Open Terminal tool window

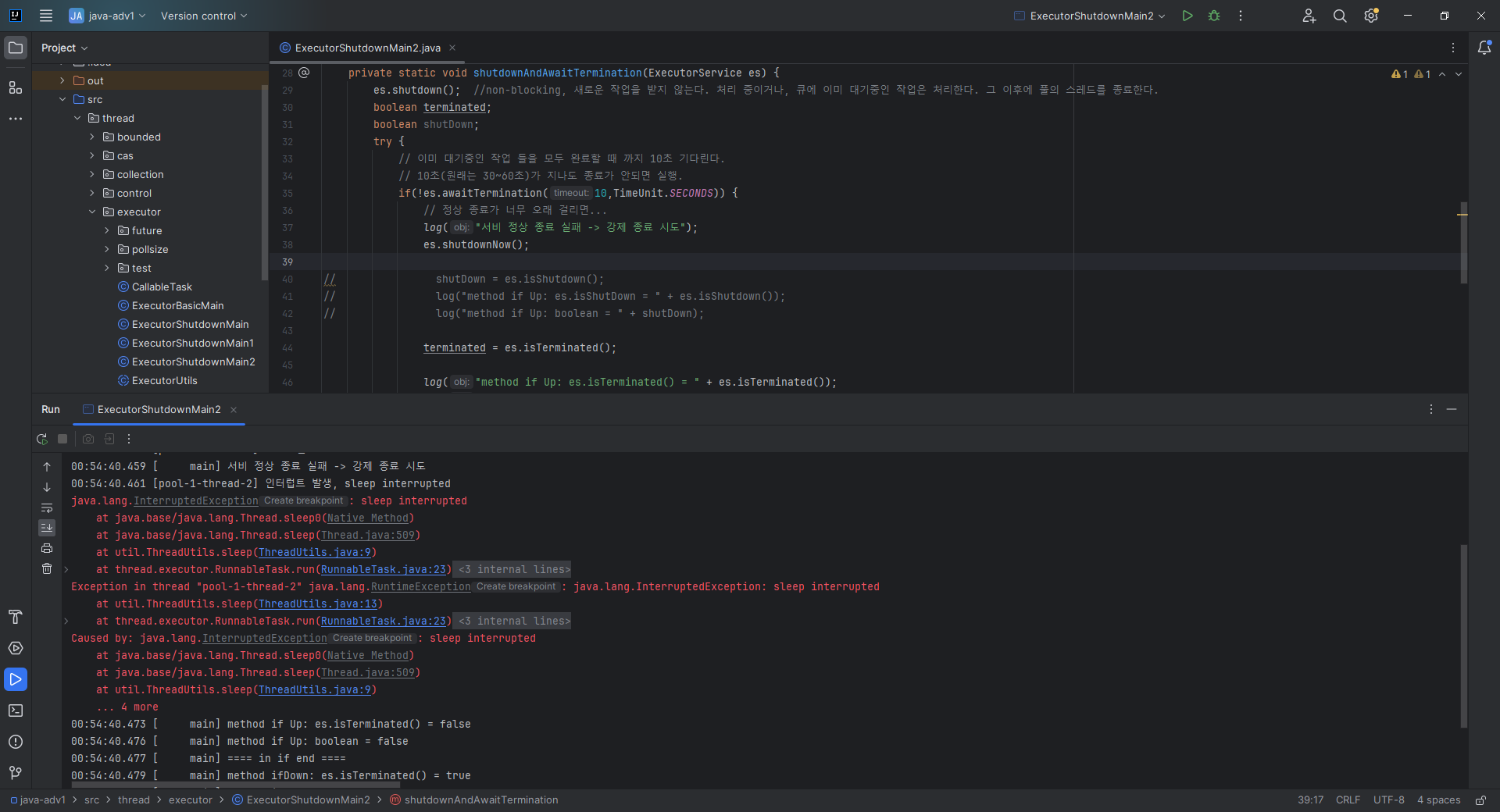(x=16, y=710)
